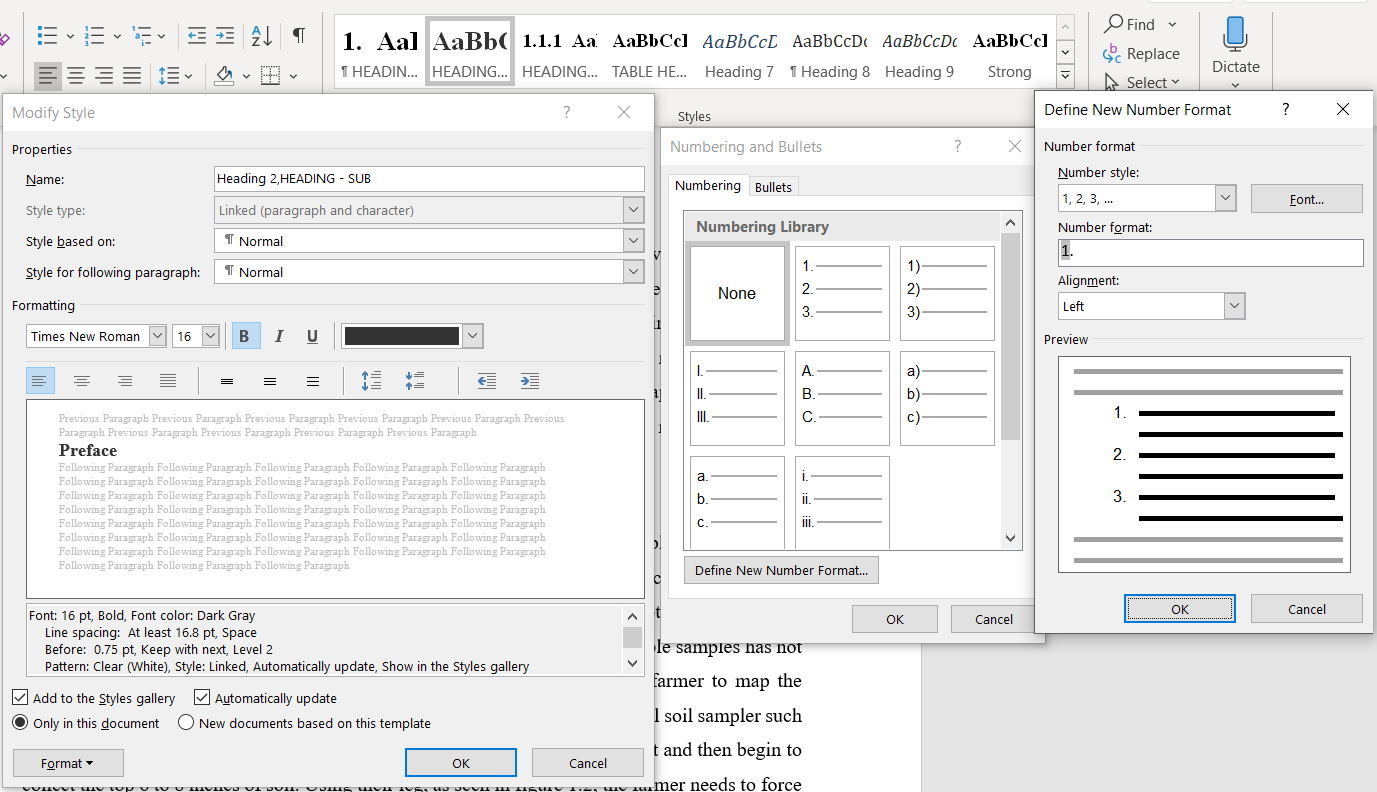1377x792 pixels.
Task: Open the Borders dropdown arrow
Action: pos(293,76)
